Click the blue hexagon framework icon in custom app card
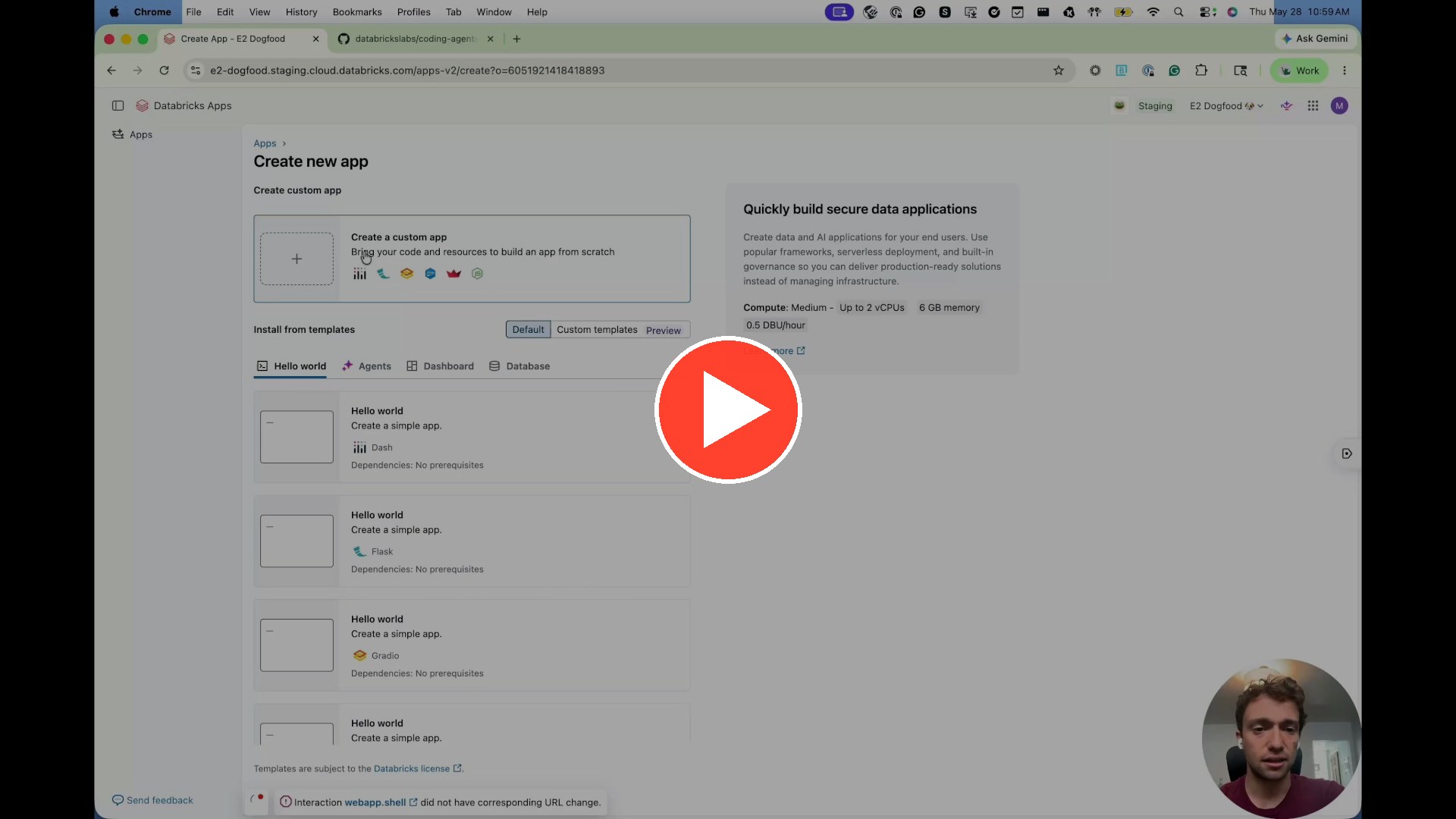1456x819 pixels. click(430, 274)
